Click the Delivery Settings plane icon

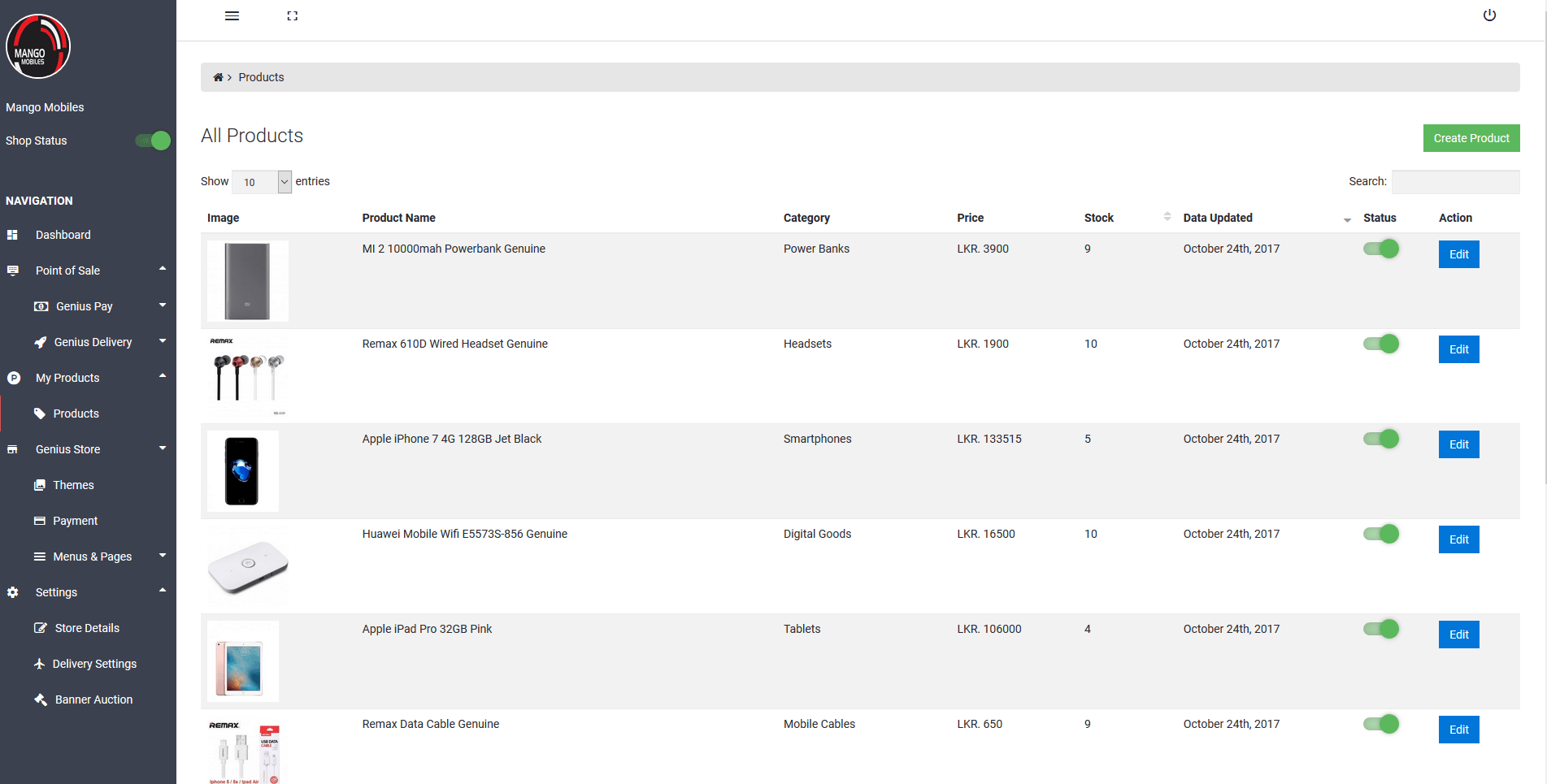pos(39,664)
